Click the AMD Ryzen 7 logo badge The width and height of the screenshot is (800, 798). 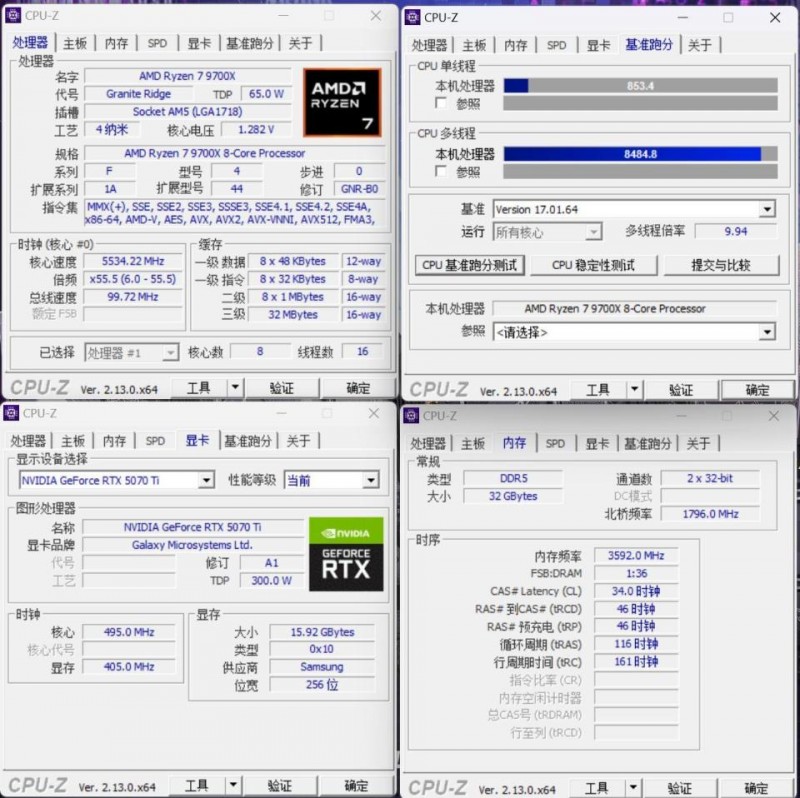point(342,103)
